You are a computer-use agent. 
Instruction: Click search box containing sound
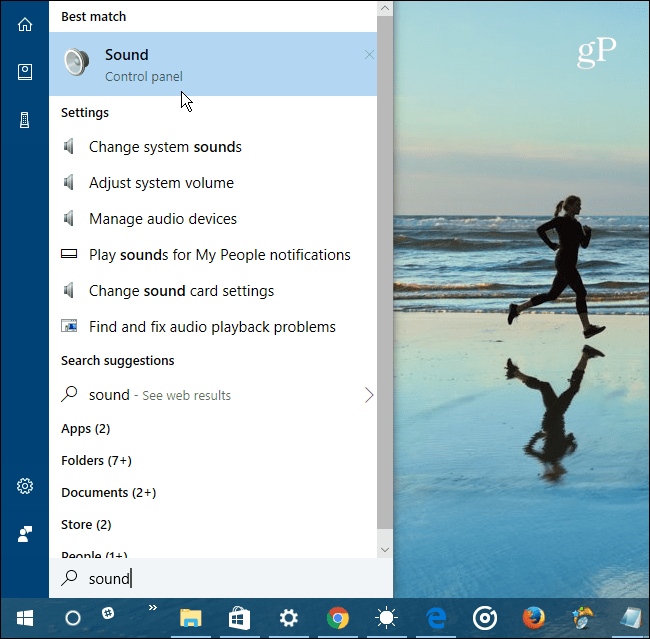(x=221, y=578)
